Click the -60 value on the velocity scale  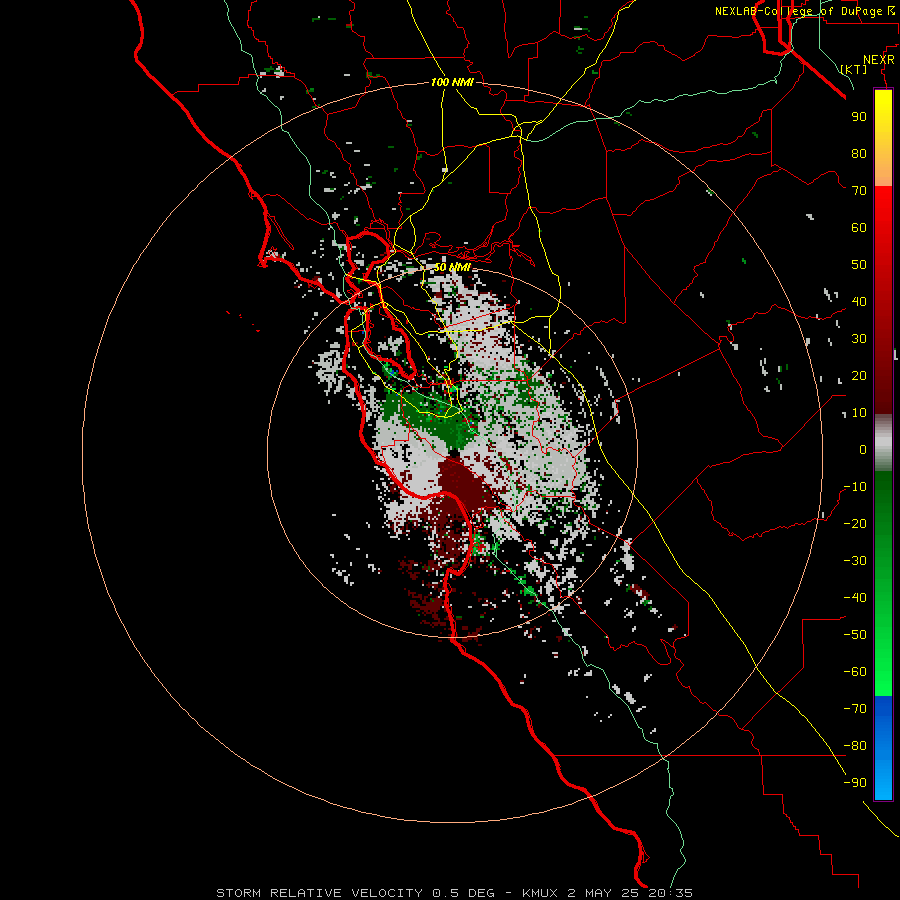click(855, 672)
